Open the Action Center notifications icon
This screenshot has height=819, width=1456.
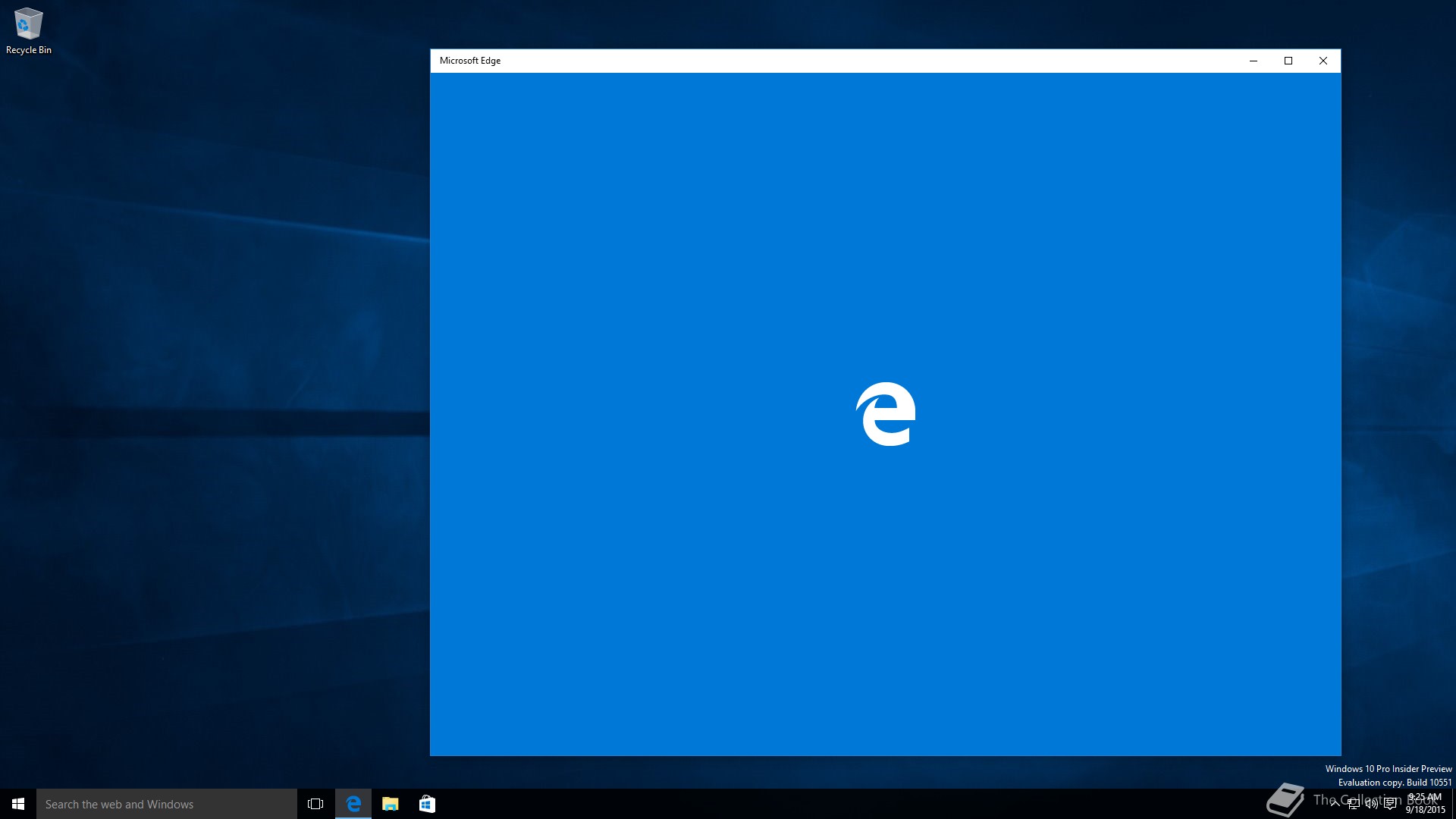[1390, 804]
